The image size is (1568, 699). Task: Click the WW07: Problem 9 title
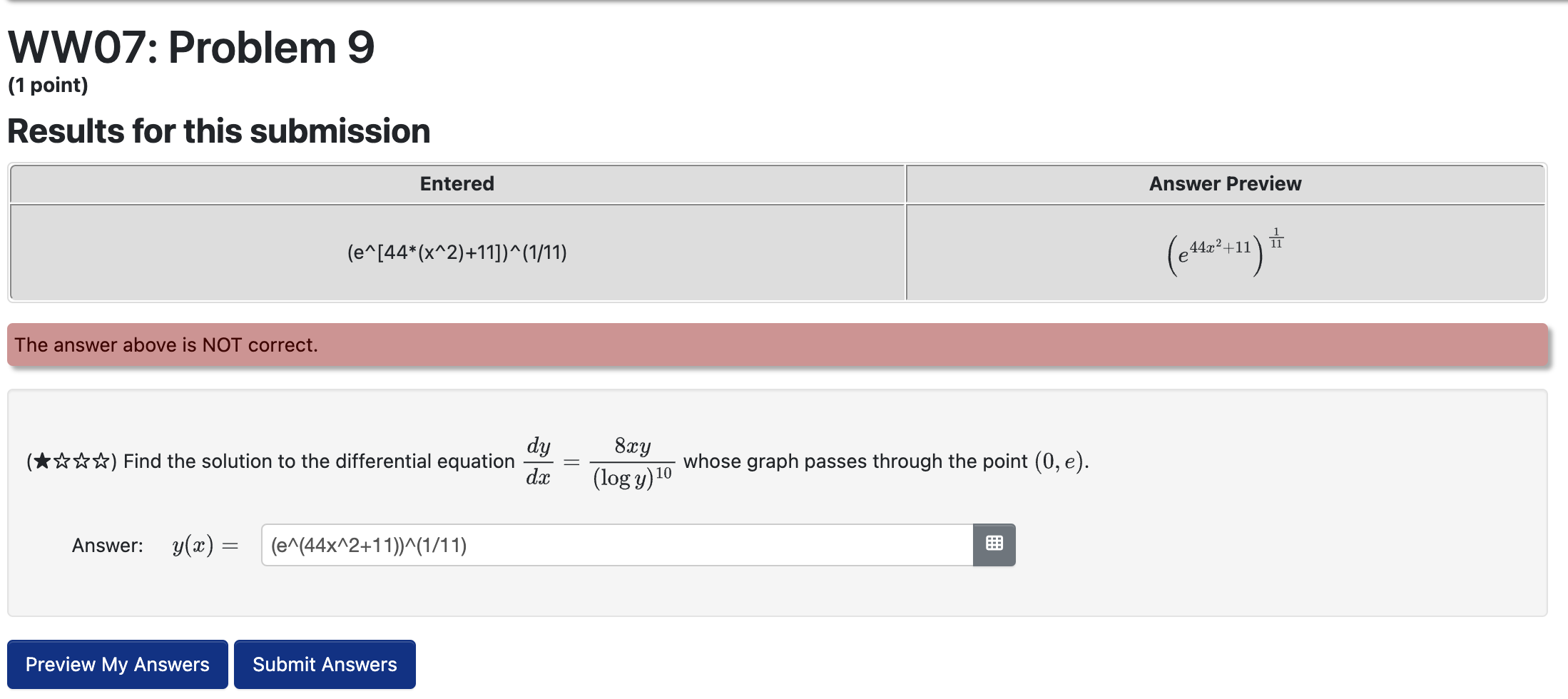191,46
